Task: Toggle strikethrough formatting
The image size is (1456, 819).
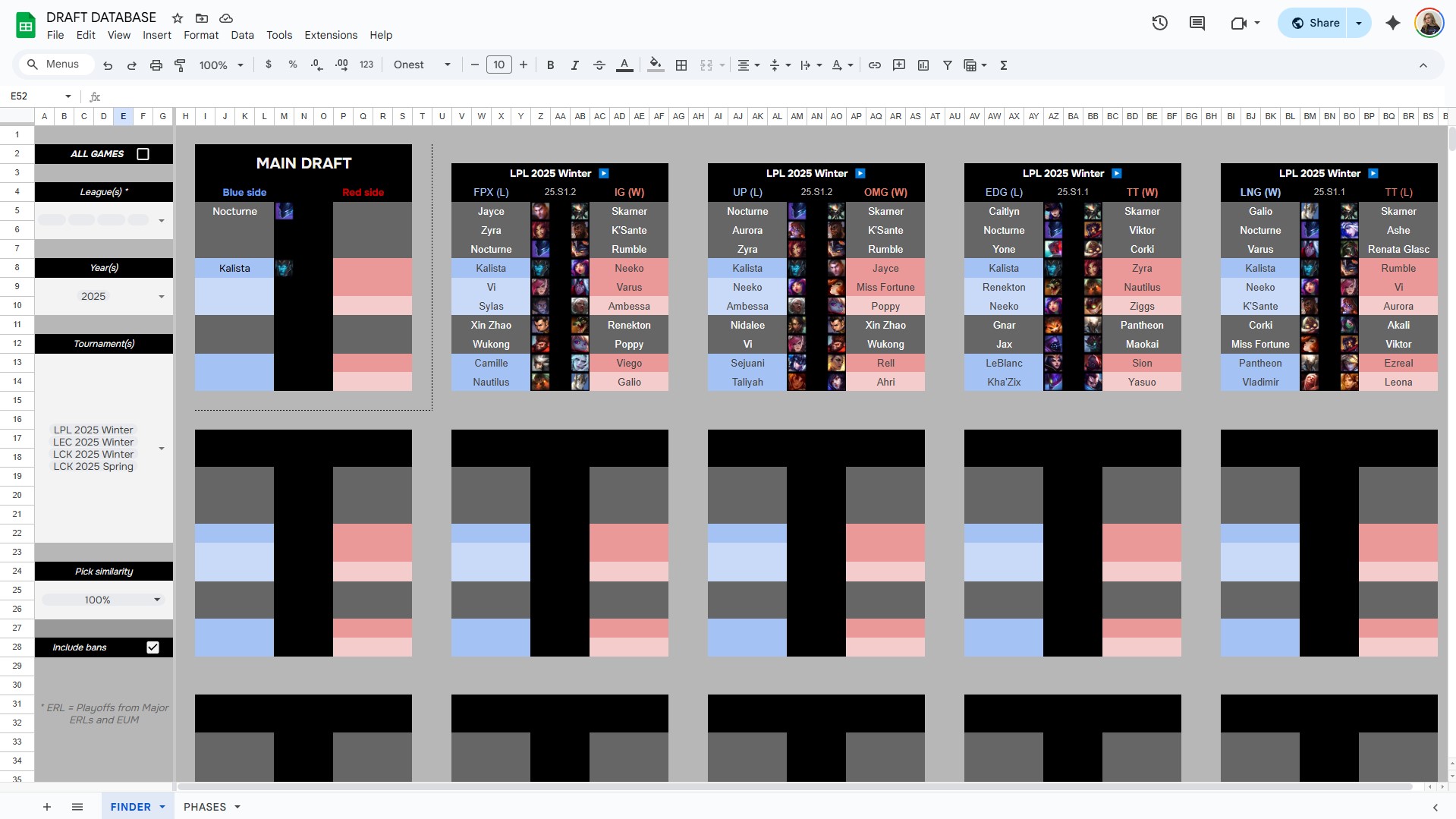Action: point(599,65)
